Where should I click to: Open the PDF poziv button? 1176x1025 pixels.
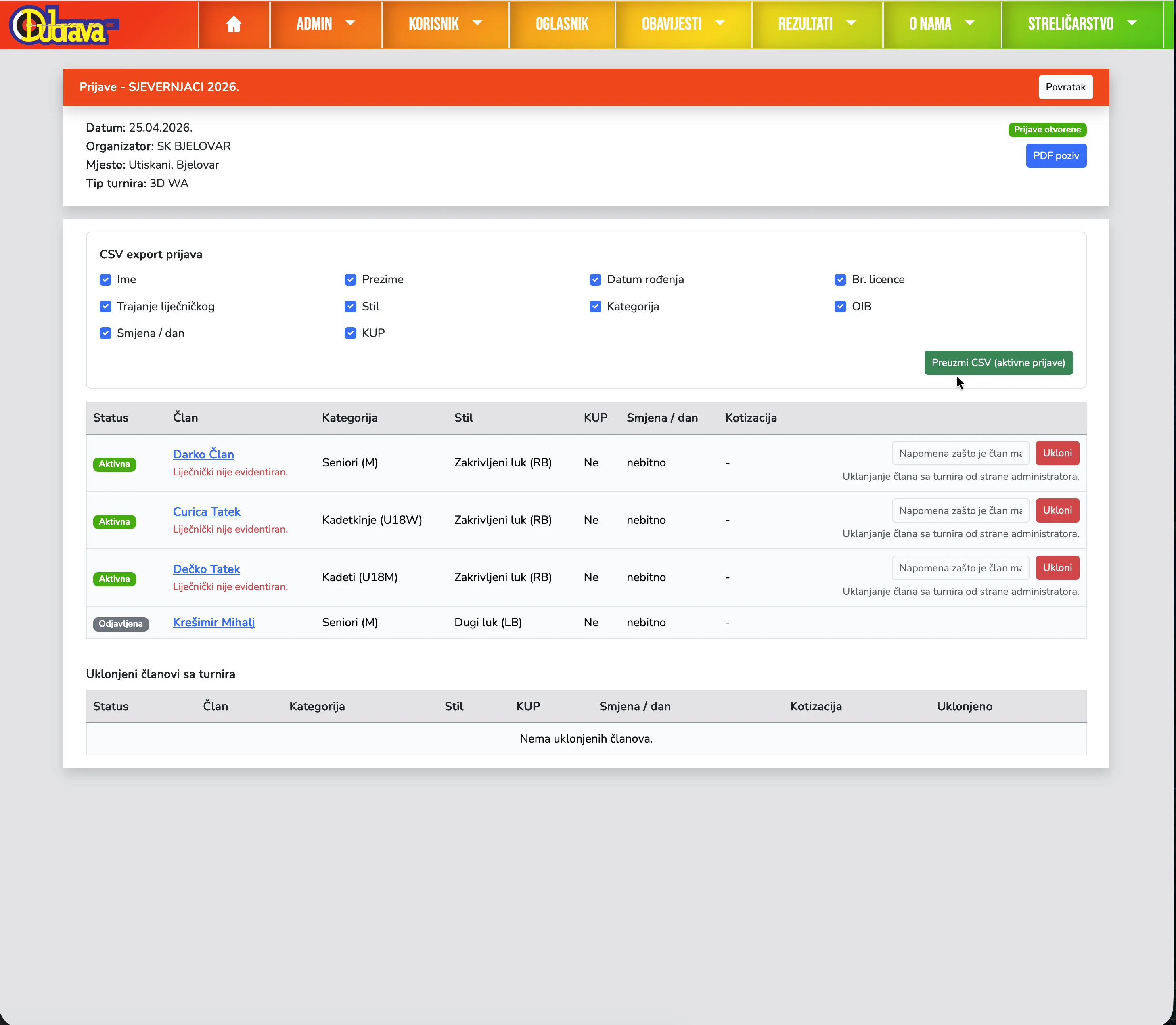click(x=1055, y=156)
